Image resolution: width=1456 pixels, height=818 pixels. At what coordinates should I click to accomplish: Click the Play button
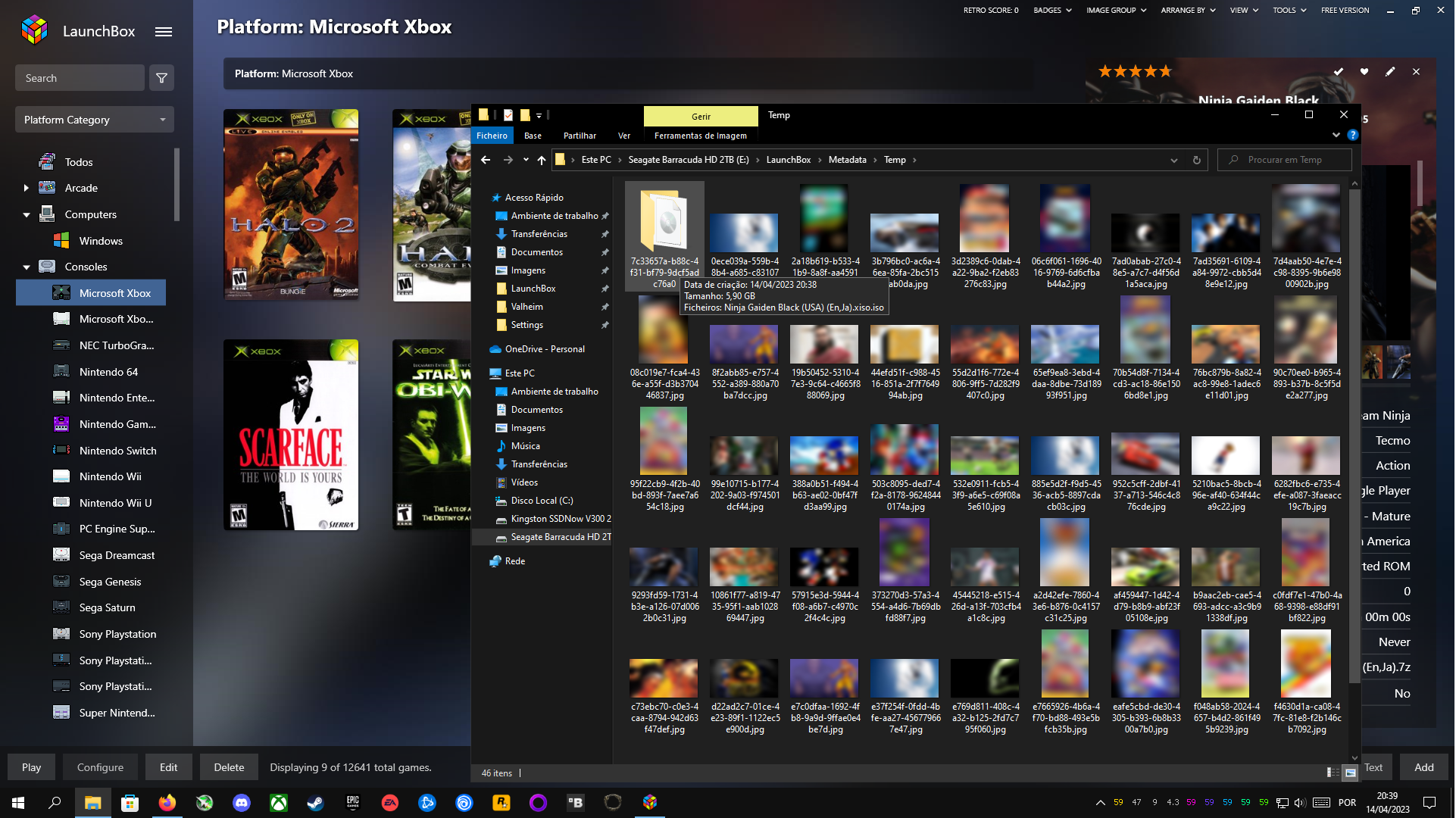click(31, 767)
